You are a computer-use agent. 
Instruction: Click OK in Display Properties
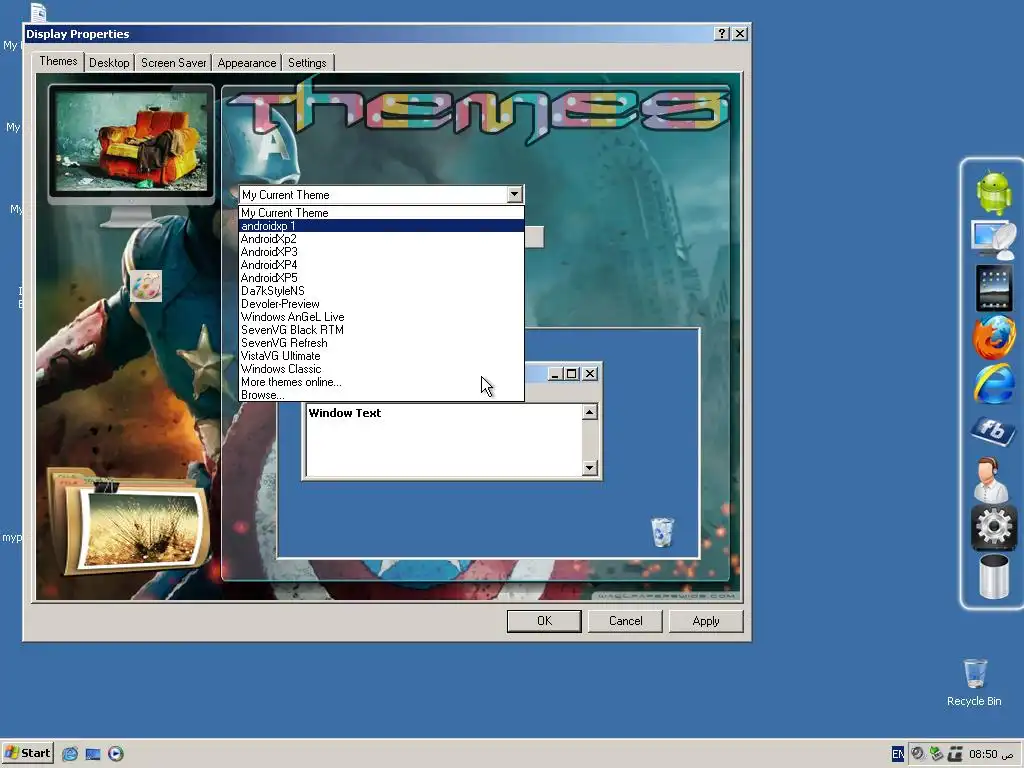544,621
